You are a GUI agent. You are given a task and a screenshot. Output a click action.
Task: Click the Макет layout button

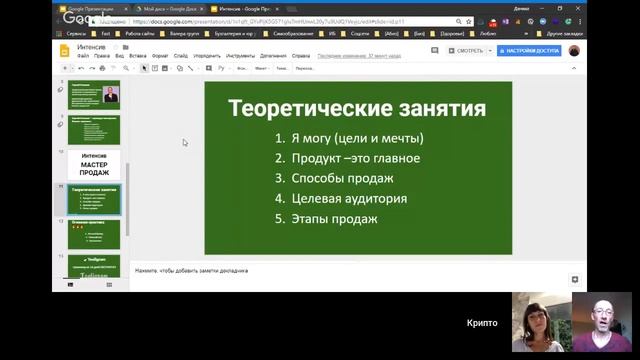click(x=261, y=69)
